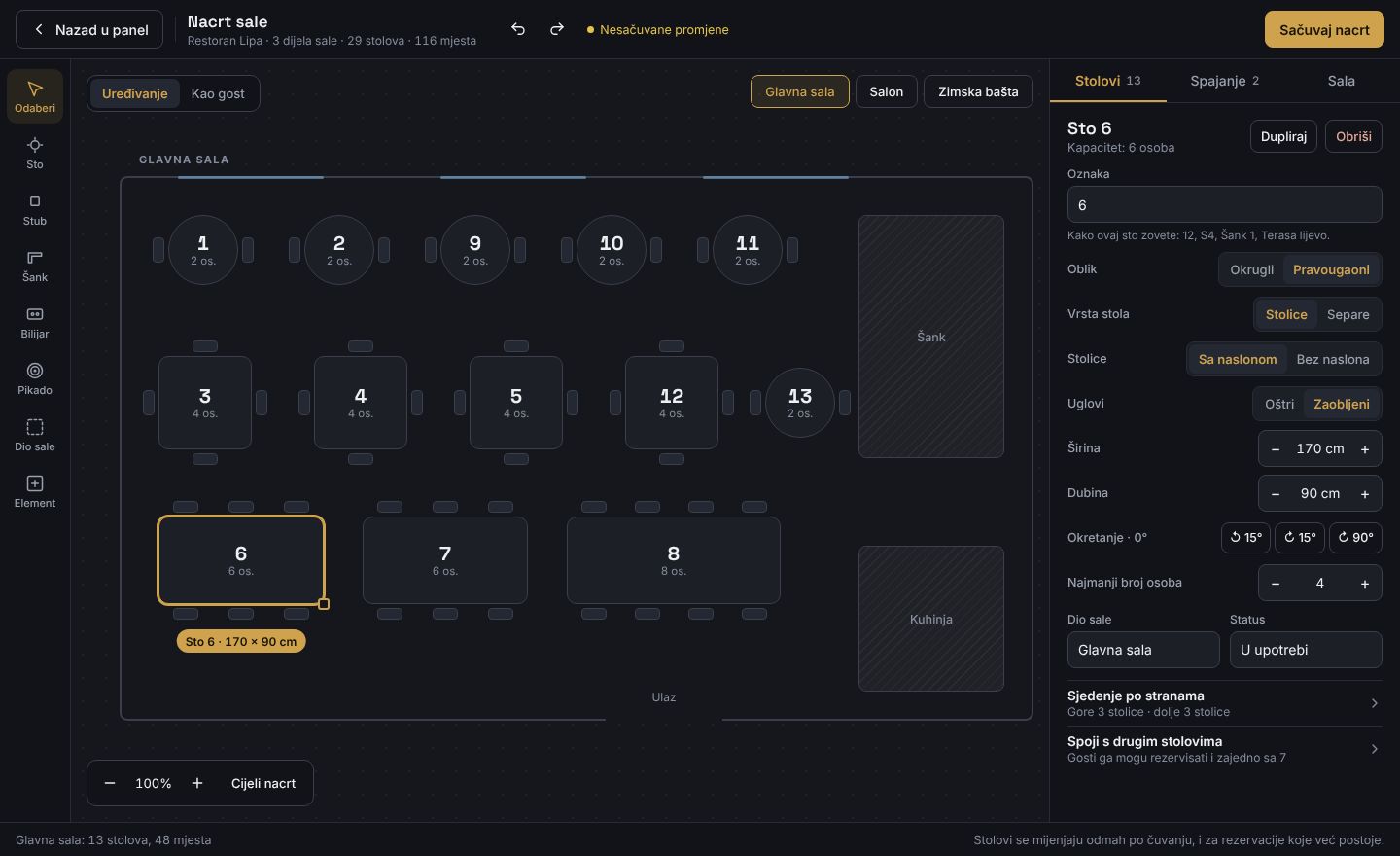This screenshot has width=1400, height=856.
Task: Decrease table depth (Dubina)
Action: click(x=1276, y=493)
